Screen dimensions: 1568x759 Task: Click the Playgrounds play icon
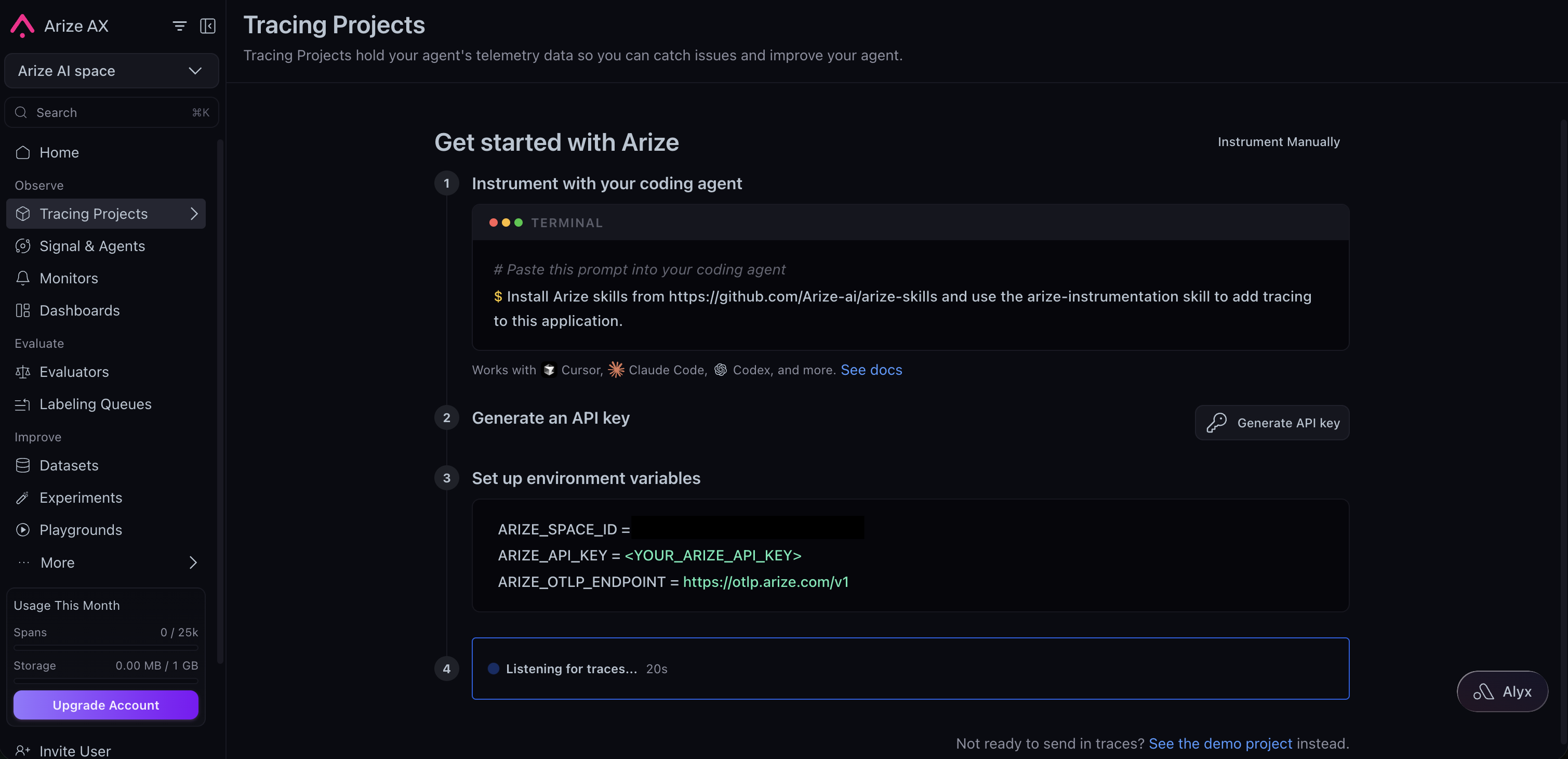coord(23,531)
